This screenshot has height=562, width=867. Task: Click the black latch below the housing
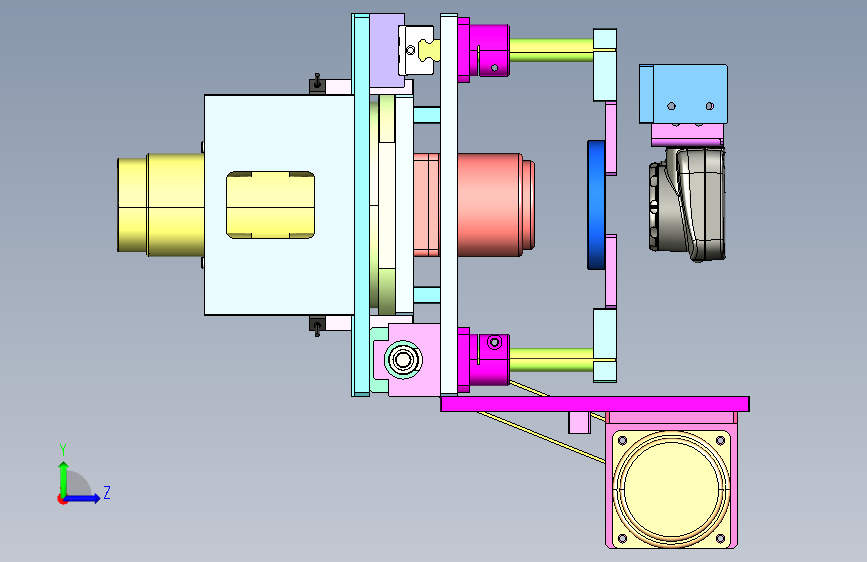[317, 326]
